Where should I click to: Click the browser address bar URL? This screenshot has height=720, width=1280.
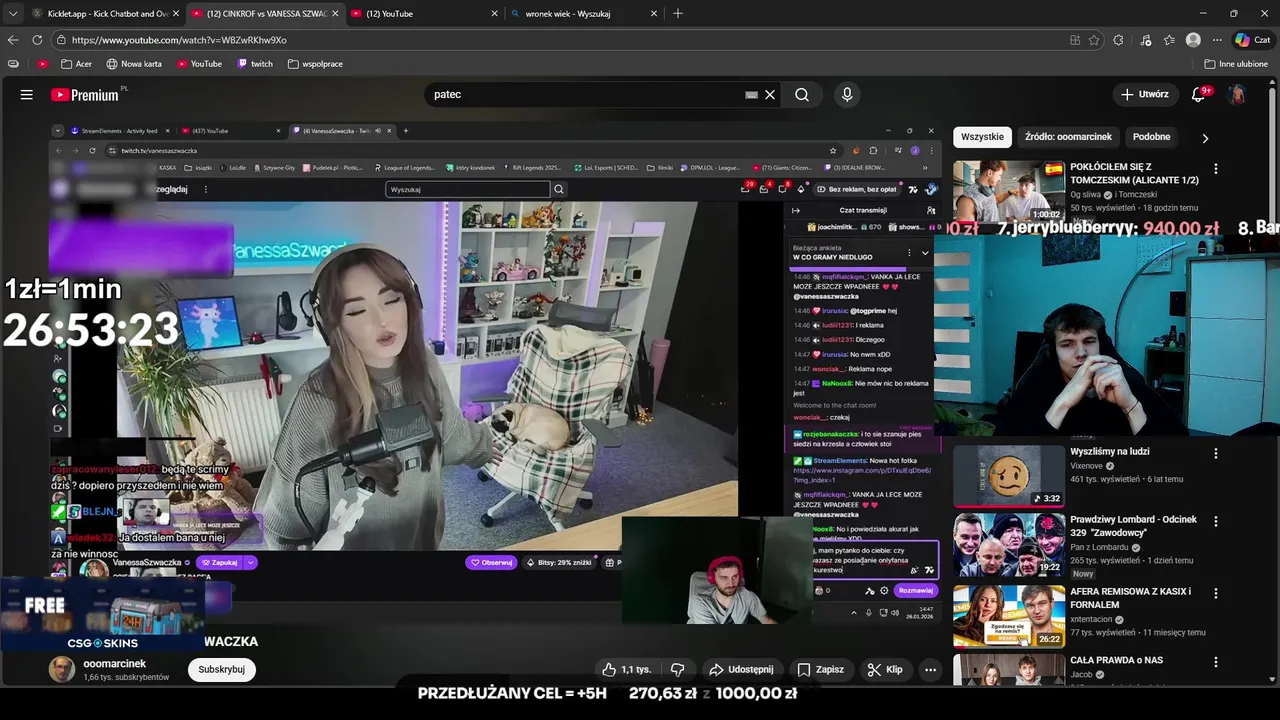[x=179, y=40]
